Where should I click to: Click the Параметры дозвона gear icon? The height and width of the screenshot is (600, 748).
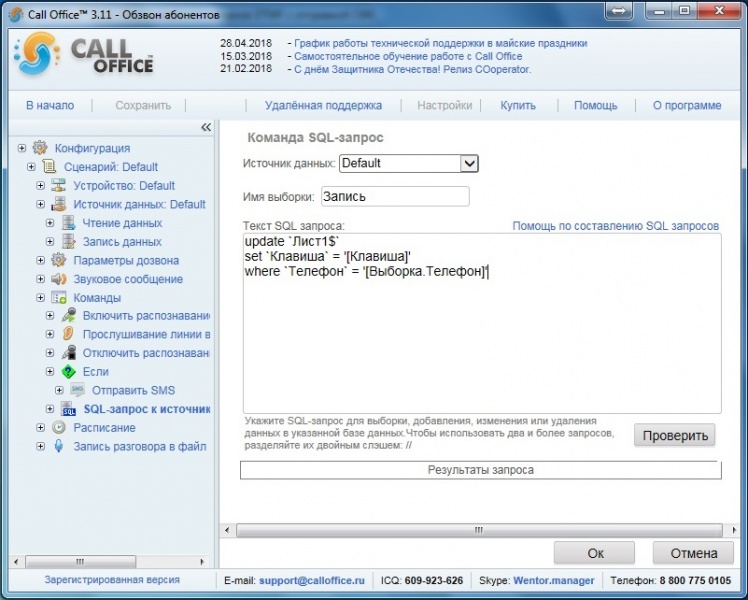point(59,260)
